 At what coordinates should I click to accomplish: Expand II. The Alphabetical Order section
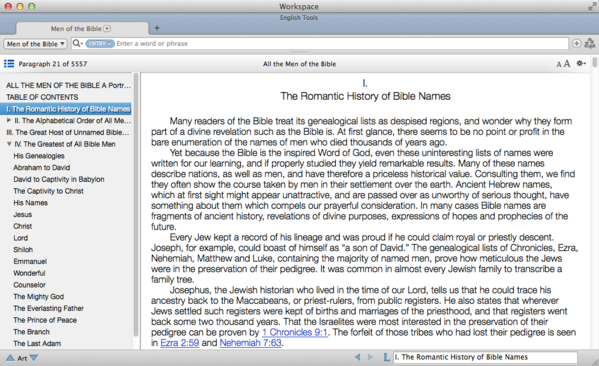click(9, 120)
